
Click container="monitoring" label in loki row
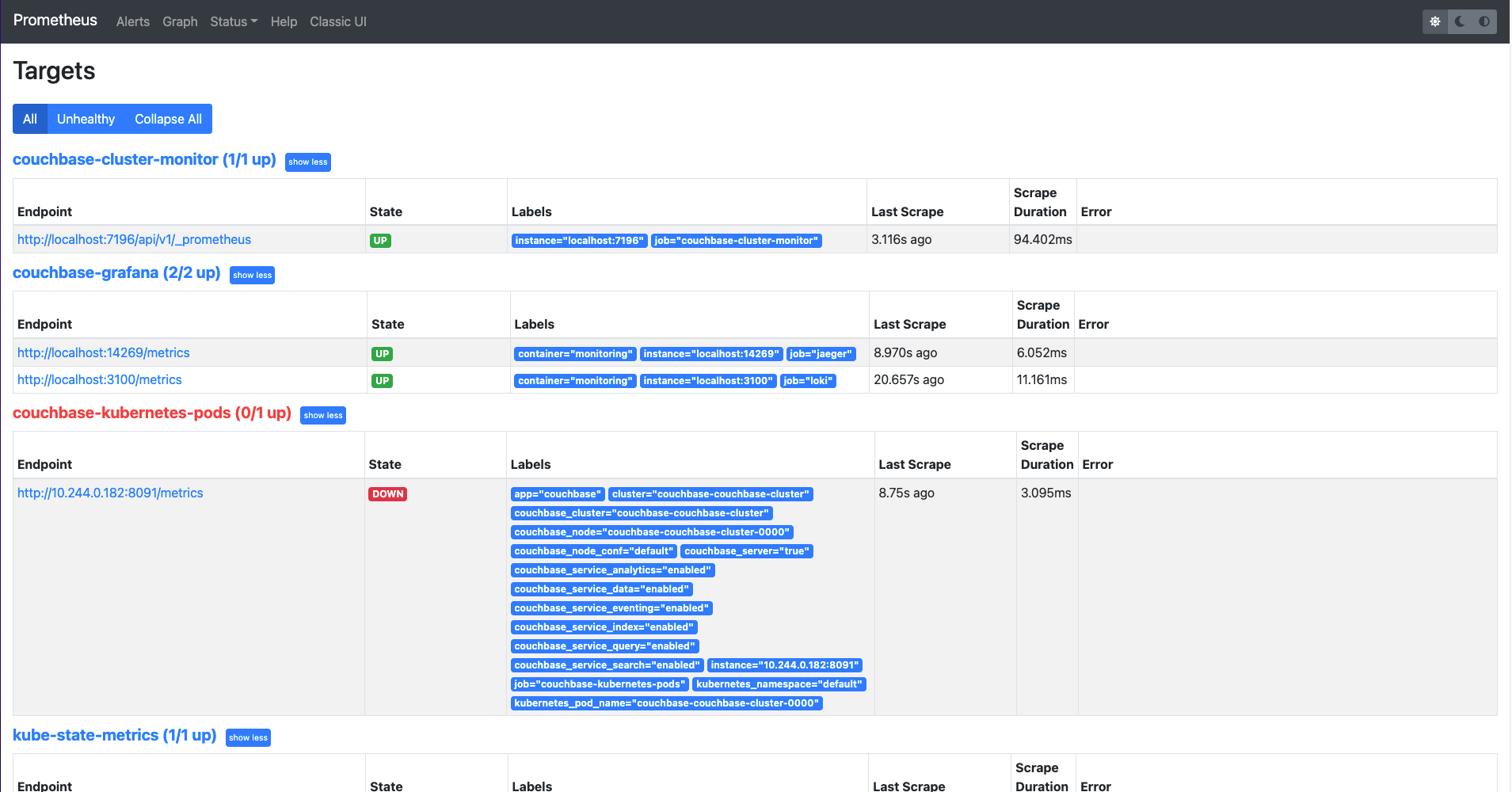576,381
